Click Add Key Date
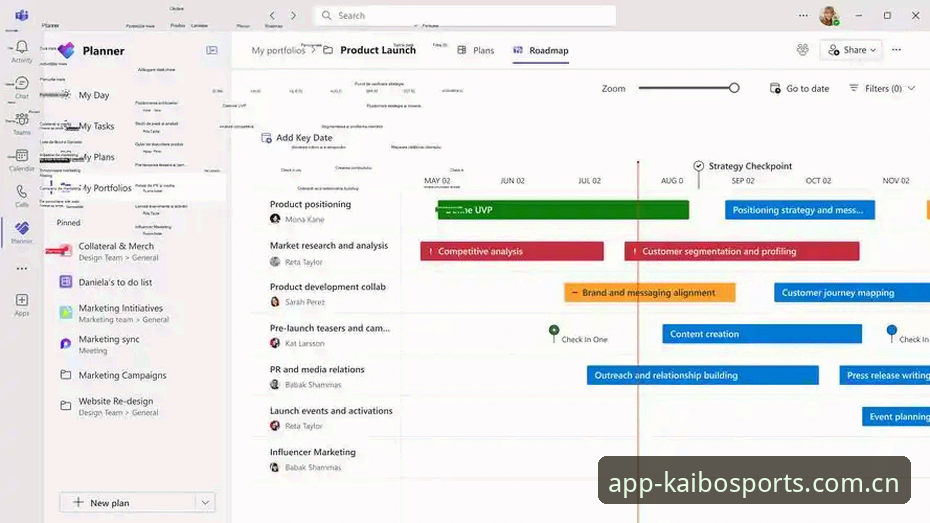Image resolution: width=930 pixels, height=523 pixels. pyautogui.click(x=297, y=138)
